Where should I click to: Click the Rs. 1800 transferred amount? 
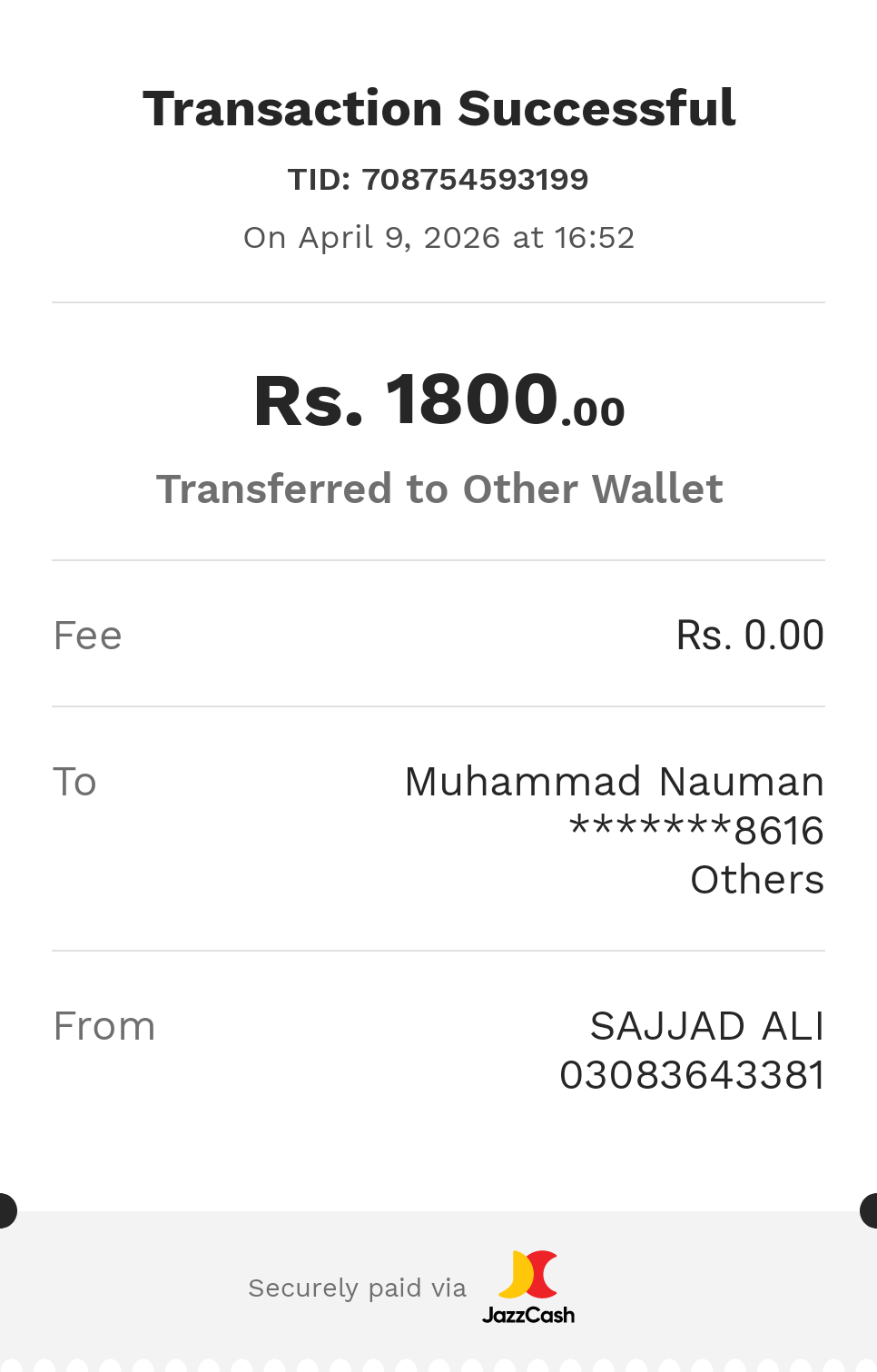point(406,400)
